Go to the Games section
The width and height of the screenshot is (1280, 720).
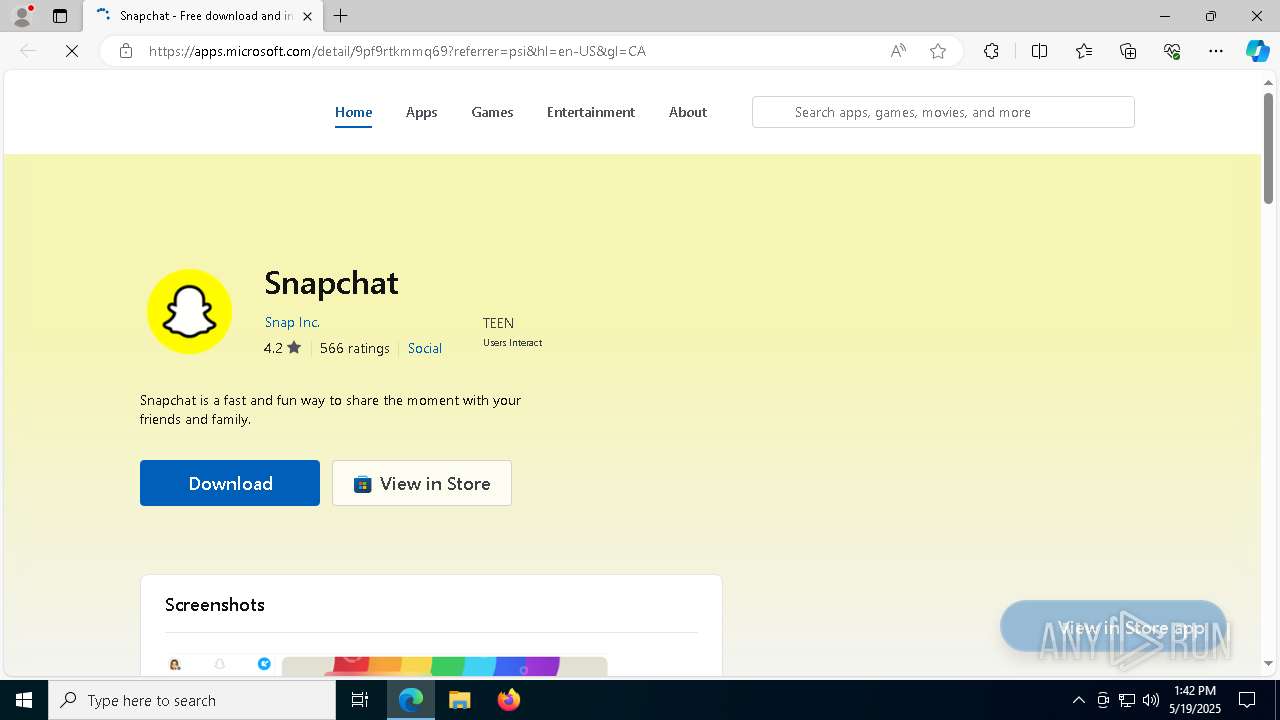tap(492, 112)
